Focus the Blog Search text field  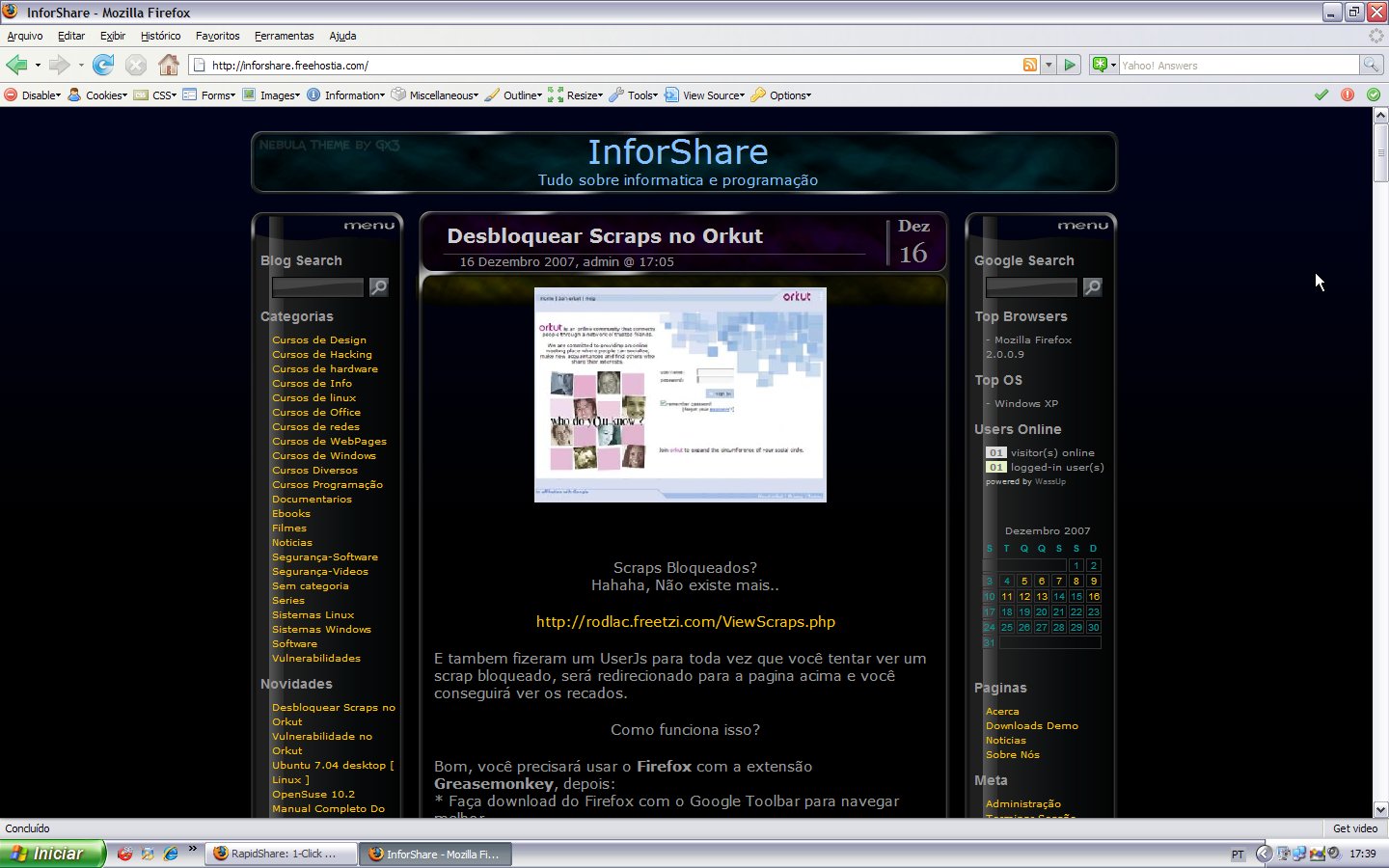tap(318, 287)
